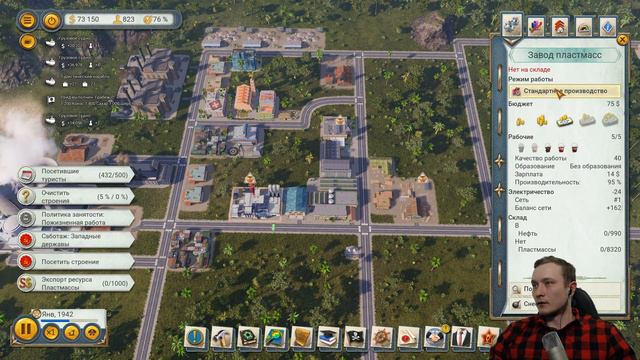Open the green book edicts icon
The height and width of the screenshot is (360, 640).
coord(249,338)
